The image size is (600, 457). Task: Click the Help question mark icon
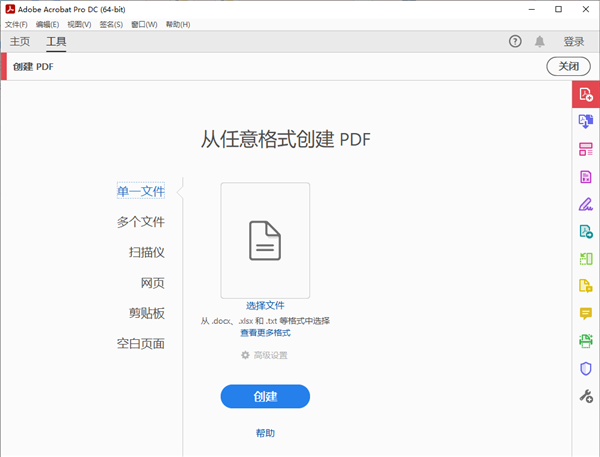click(515, 41)
